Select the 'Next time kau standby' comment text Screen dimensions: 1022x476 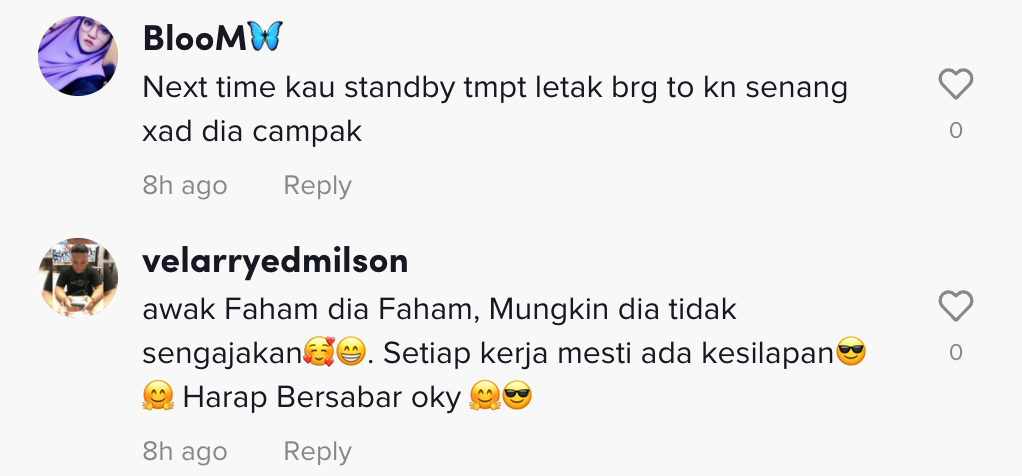[x=495, y=110]
